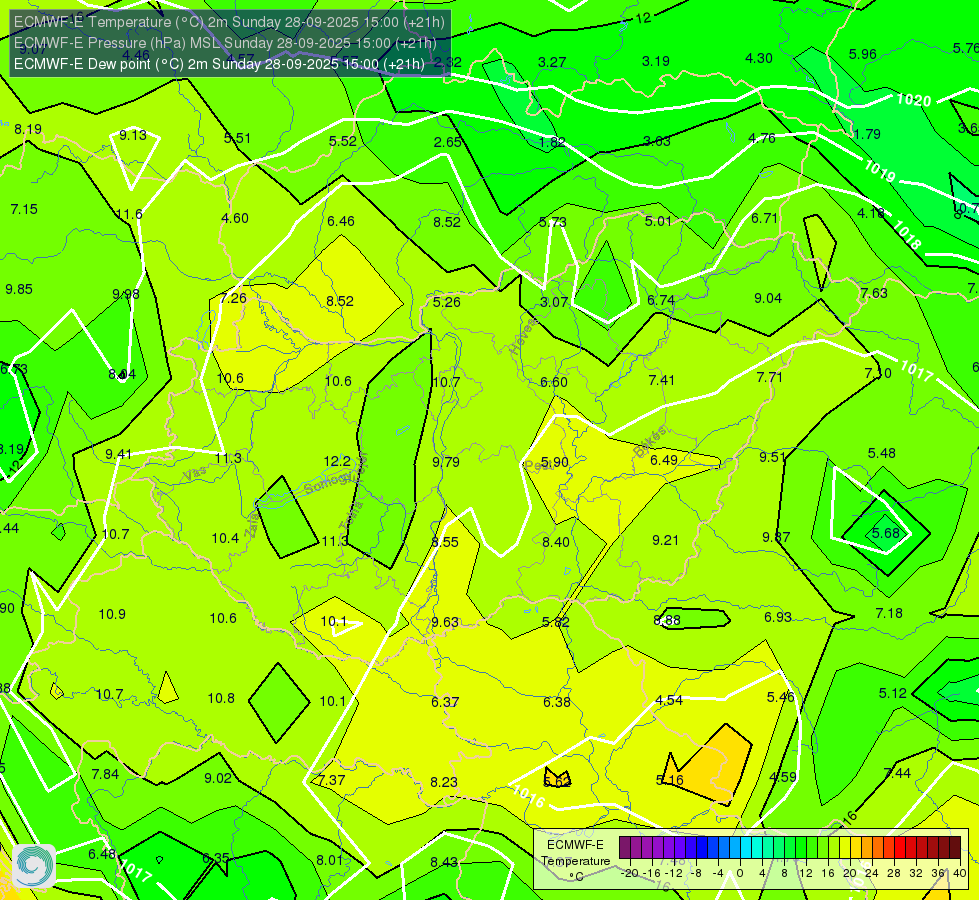Click the 1.79 dew point value
The image size is (979, 900).
[x=867, y=134]
